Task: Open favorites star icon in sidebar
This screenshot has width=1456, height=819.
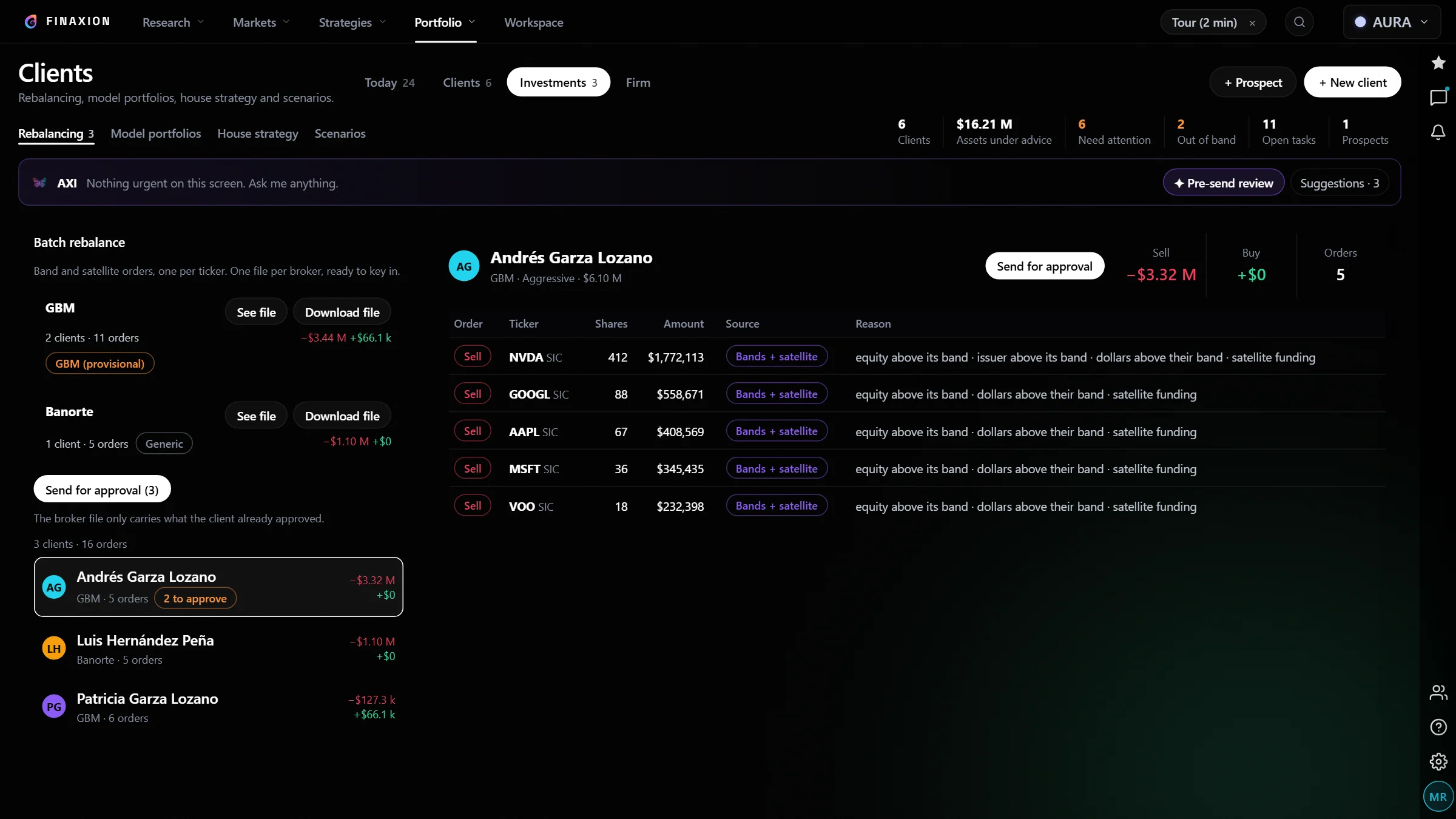Action: click(1438, 62)
